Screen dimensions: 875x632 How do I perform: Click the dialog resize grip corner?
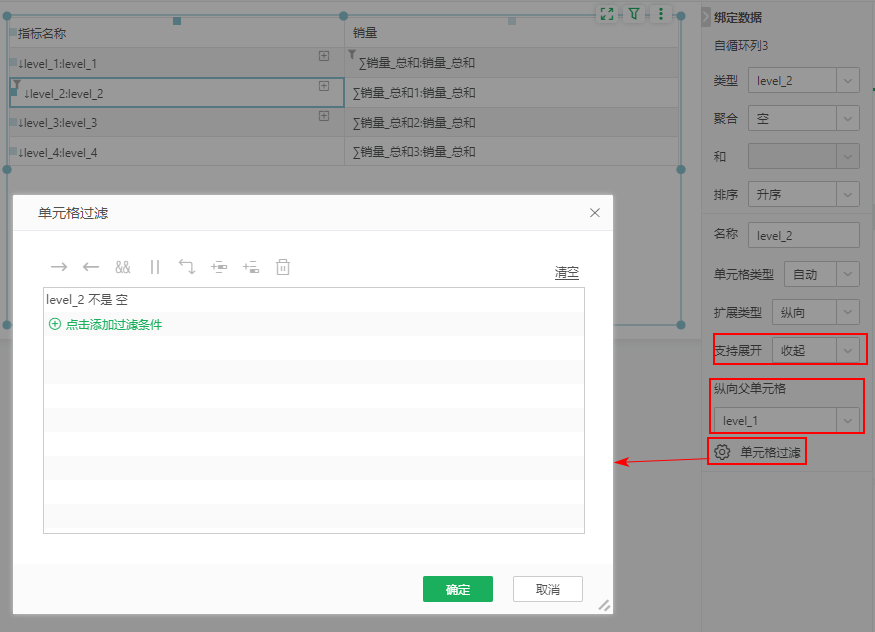click(604, 605)
